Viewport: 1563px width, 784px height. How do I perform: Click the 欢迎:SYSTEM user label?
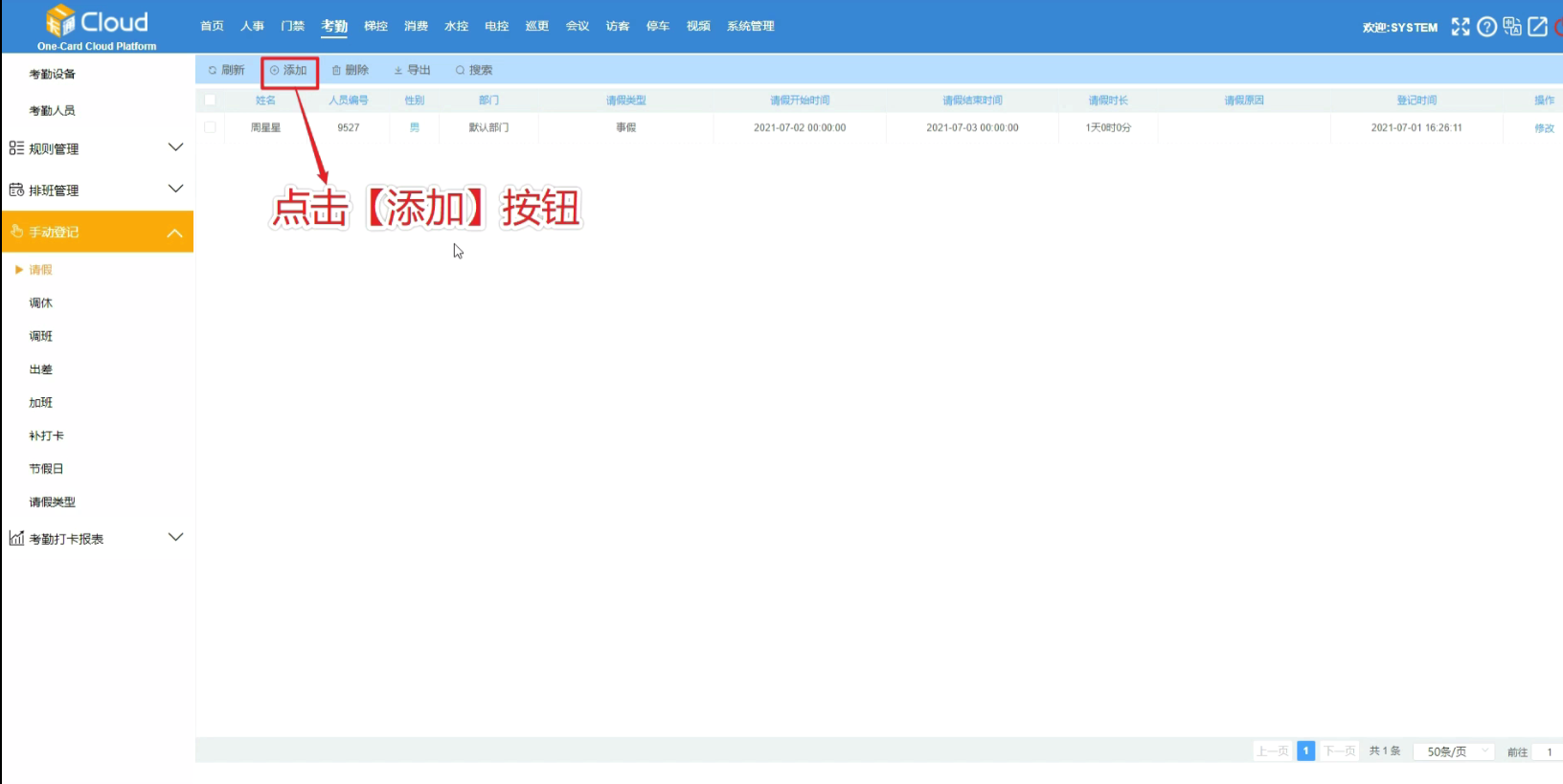(x=1400, y=28)
